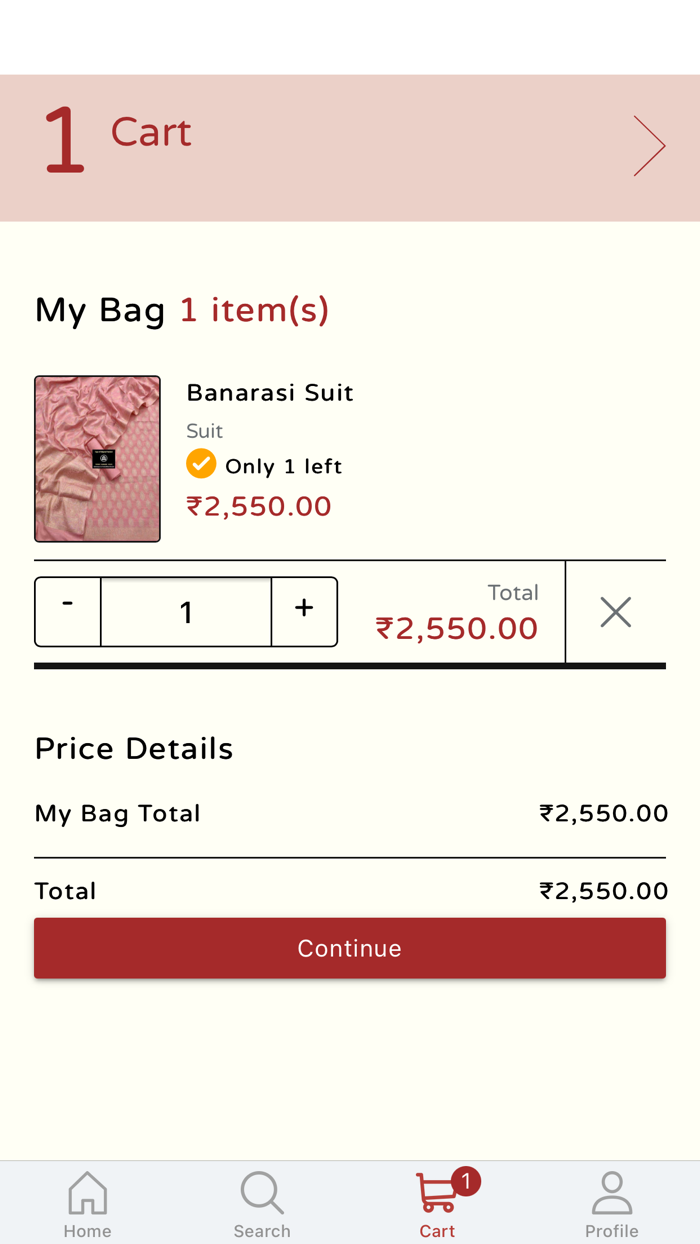
Task: Select the quantity input field
Action: point(186,612)
